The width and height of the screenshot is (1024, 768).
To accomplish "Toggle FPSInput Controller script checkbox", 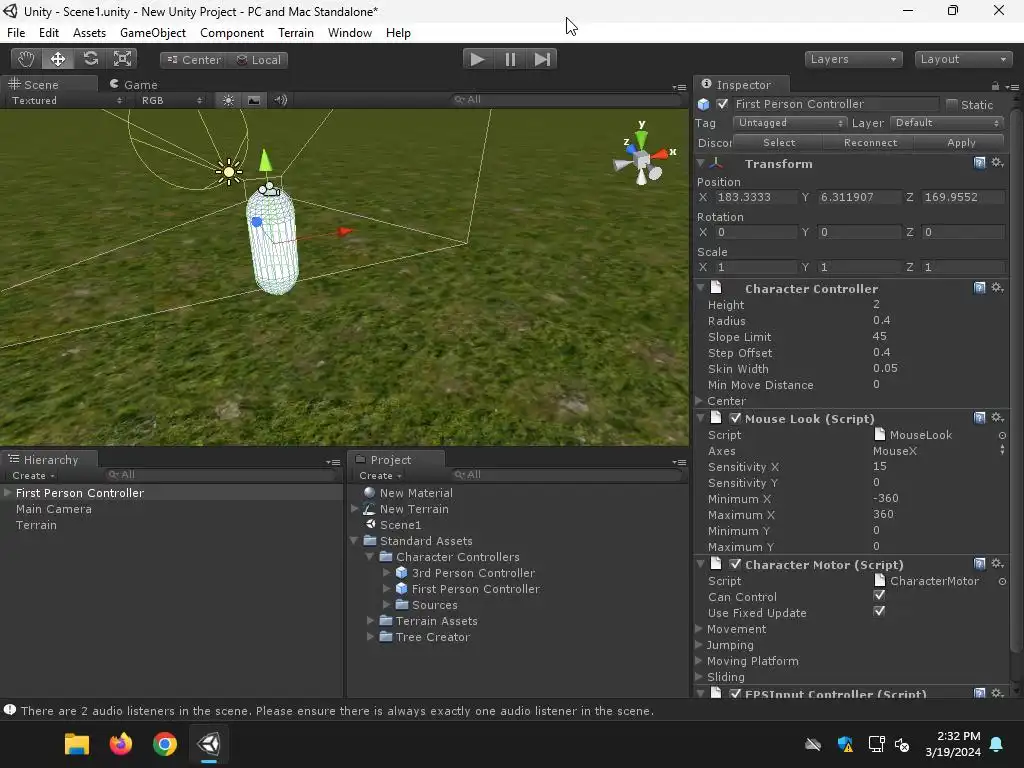I will (x=735, y=694).
